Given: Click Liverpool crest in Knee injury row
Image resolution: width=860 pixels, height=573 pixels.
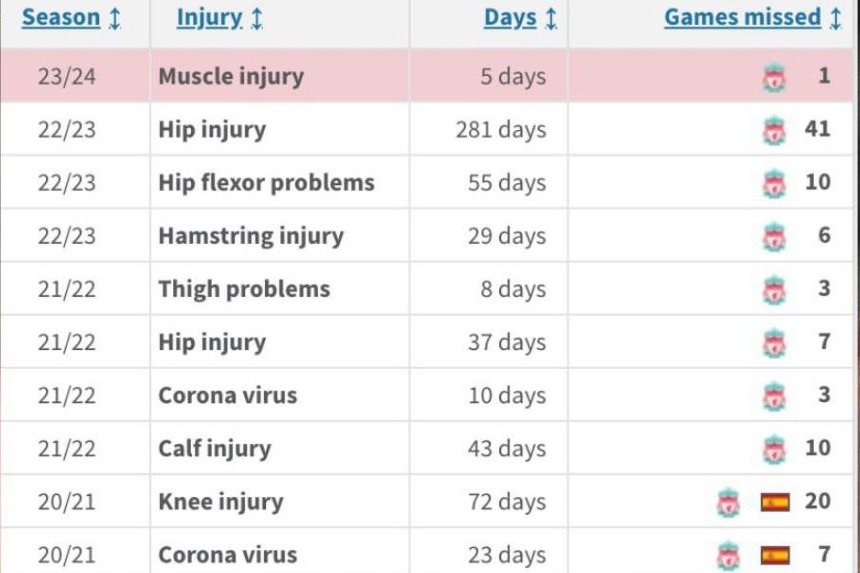Looking at the screenshot, I should tap(728, 503).
